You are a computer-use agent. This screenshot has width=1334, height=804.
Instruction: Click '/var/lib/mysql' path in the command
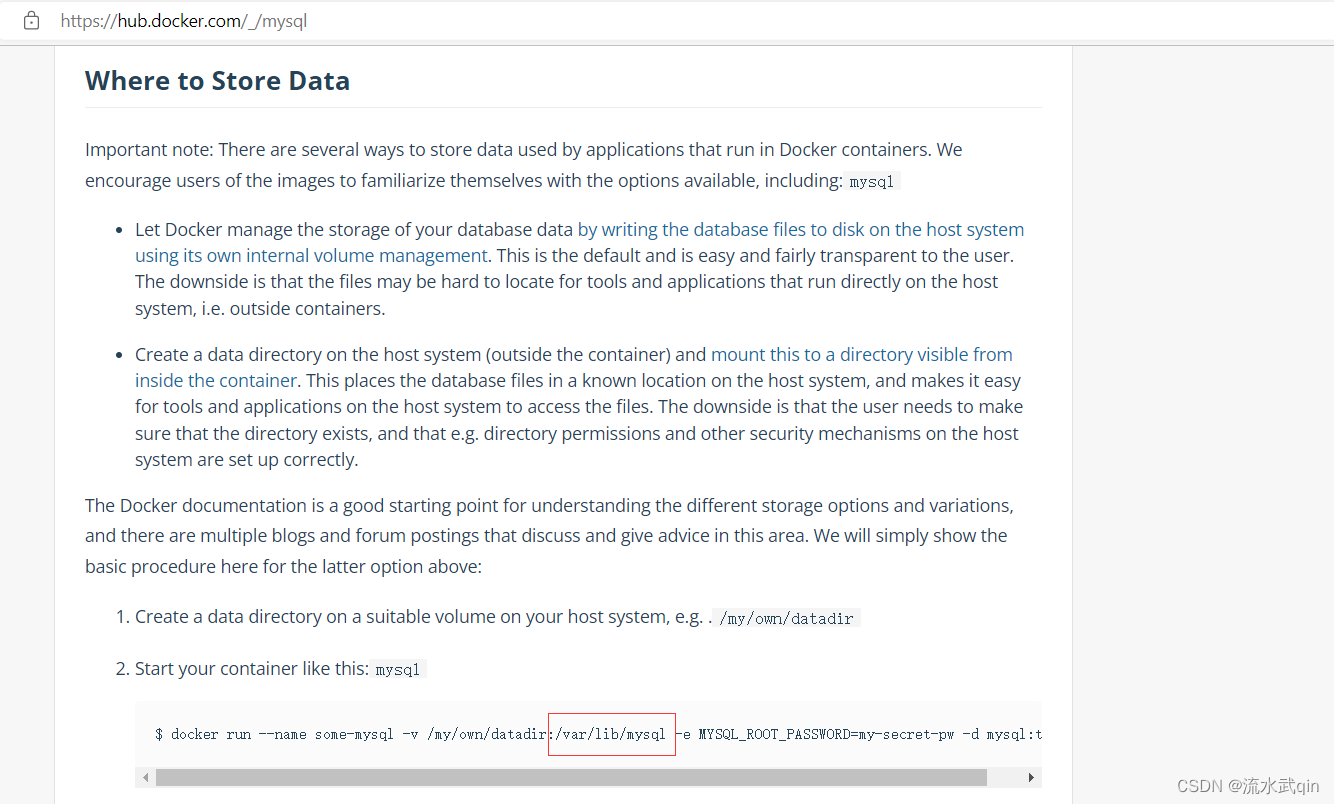(x=611, y=734)
